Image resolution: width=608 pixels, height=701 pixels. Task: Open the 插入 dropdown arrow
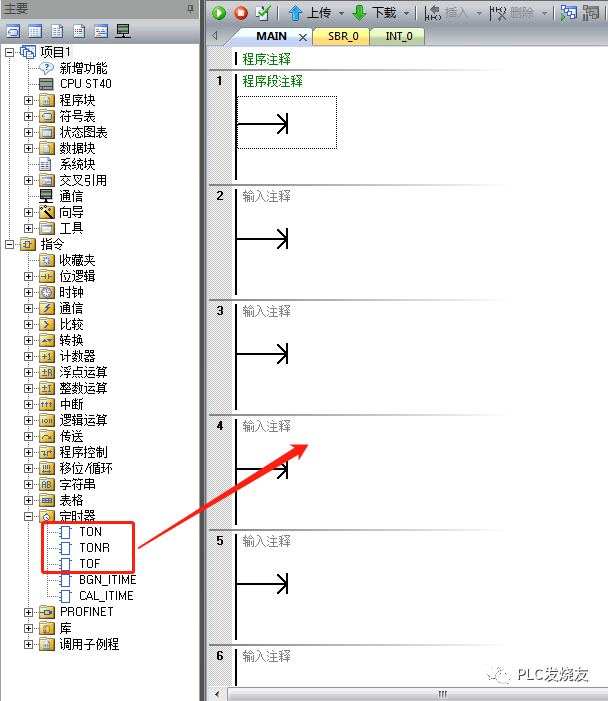[479, 13]
